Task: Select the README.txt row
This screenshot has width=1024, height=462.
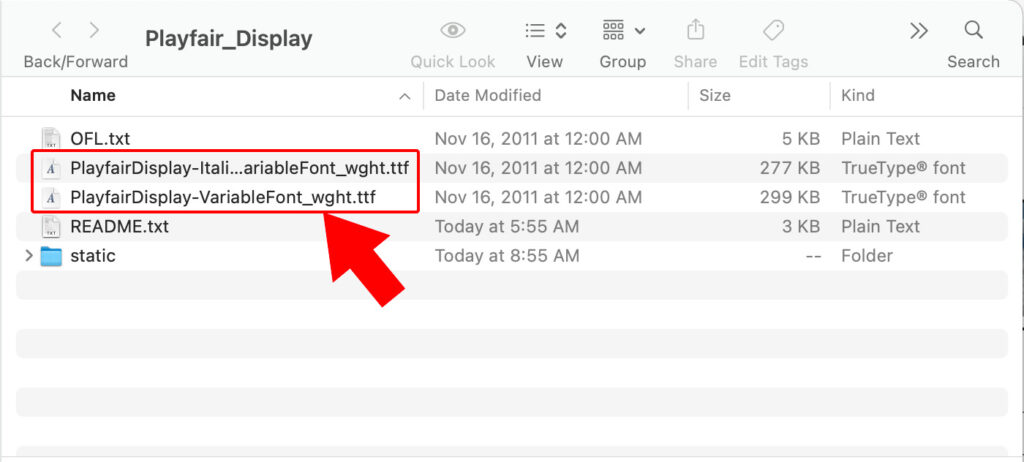Action: pos(511,227)
